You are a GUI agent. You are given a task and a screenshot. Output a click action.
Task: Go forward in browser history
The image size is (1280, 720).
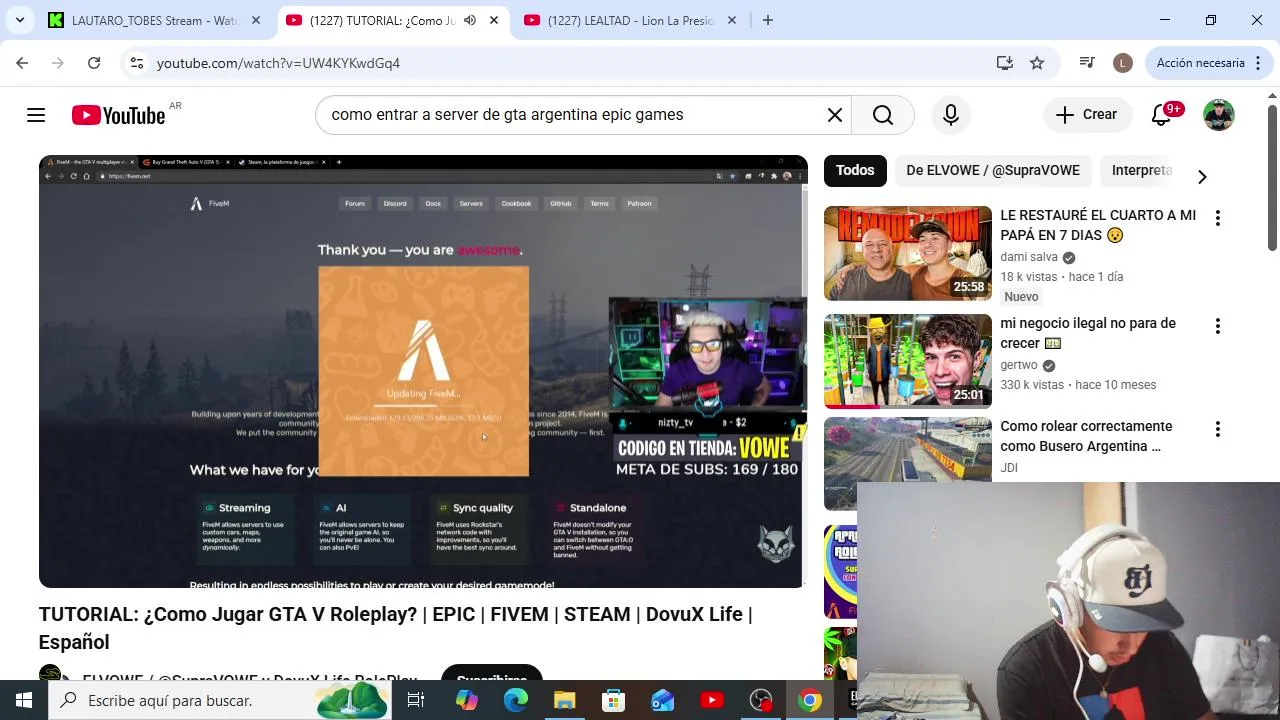click(58, 63)
